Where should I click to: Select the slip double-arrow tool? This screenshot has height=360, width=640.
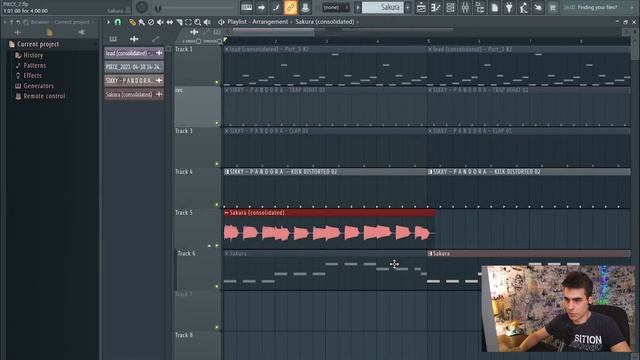pyautogui.click(x=170, y=22)
